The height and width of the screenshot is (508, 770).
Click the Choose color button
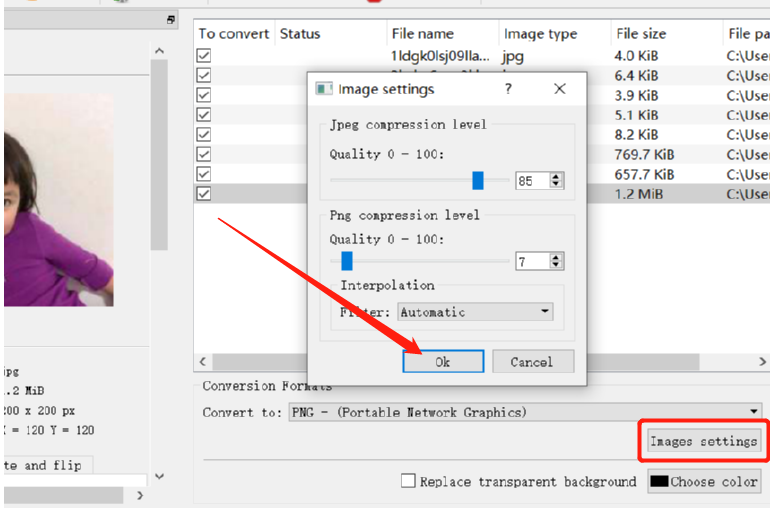(703, 481)
